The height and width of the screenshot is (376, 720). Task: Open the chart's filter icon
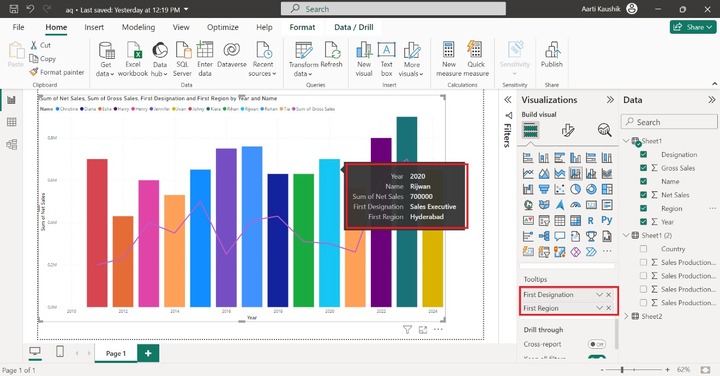pos(407,330)
